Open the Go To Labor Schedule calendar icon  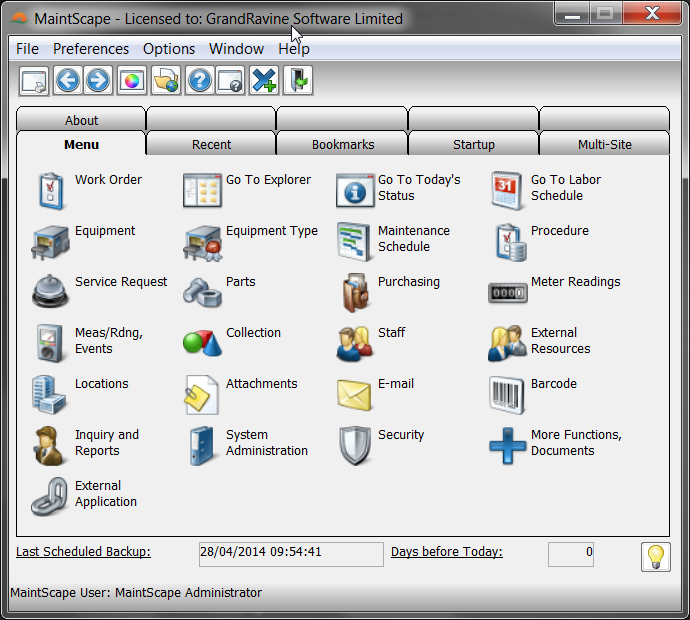pos(507,191)
